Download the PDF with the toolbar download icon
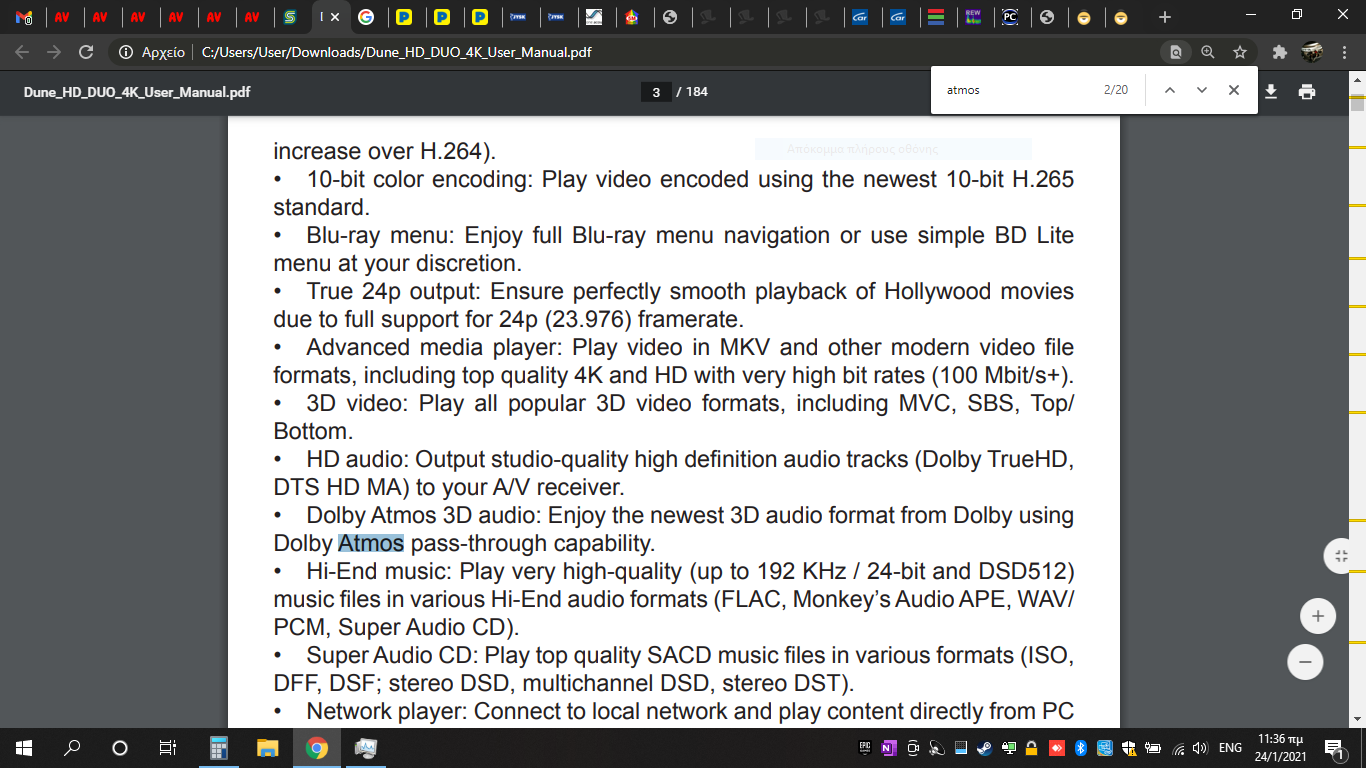The image size is (1366, 768). (x=1271, y=92)
